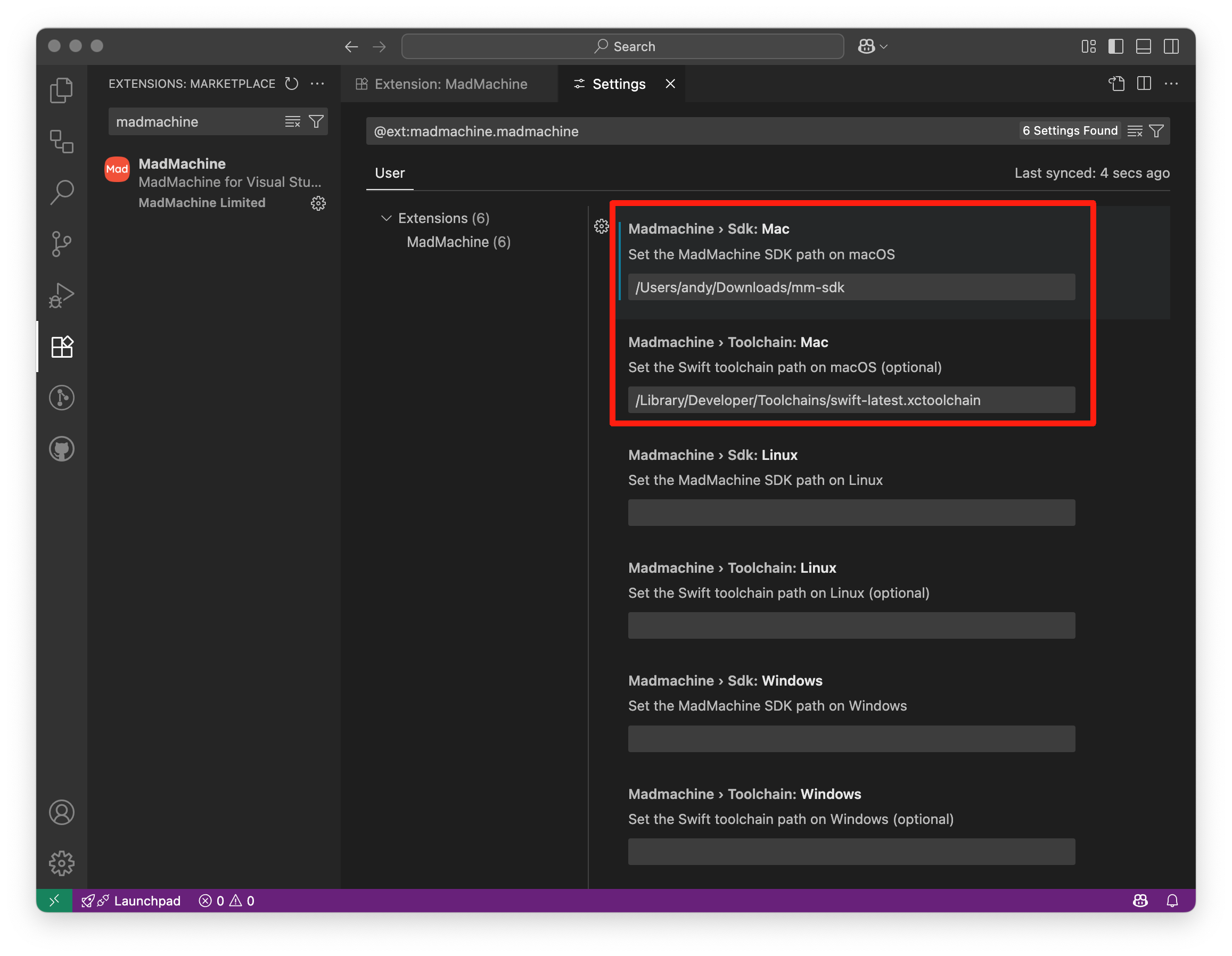Clear the extensions search results

[292, 121]
